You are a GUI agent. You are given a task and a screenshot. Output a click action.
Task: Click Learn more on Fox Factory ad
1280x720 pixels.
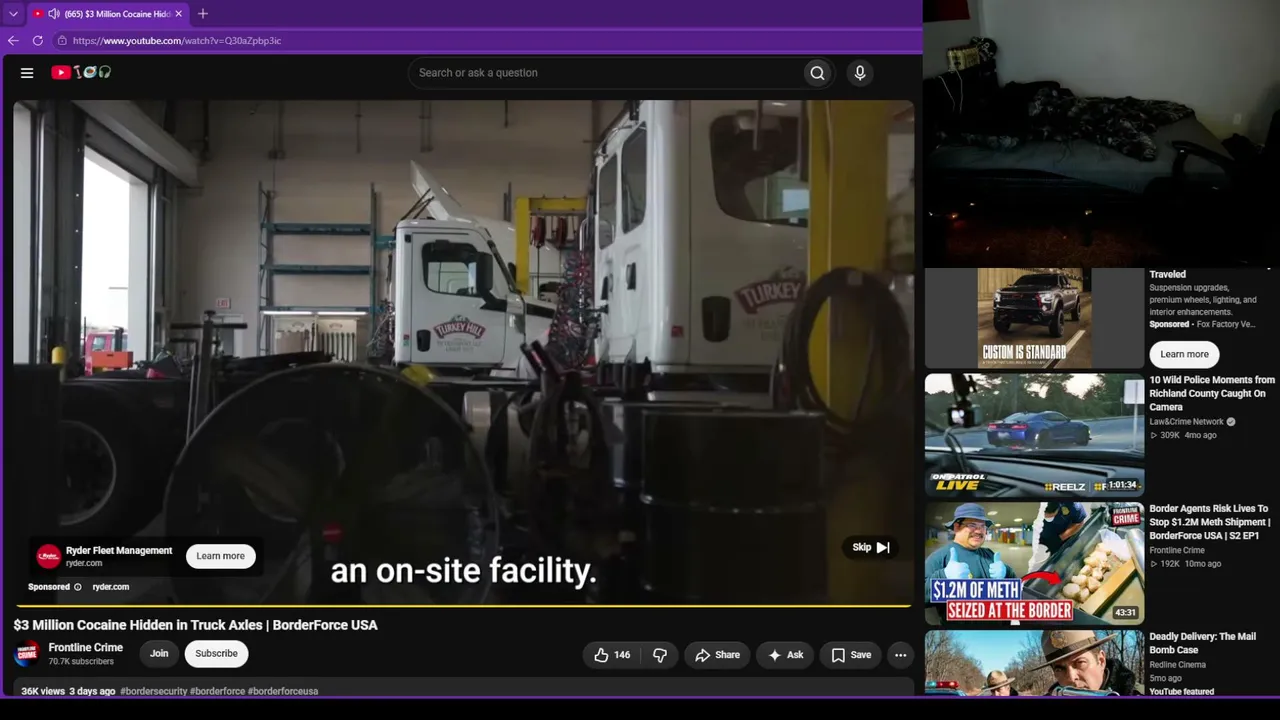tap(1184, 354)
